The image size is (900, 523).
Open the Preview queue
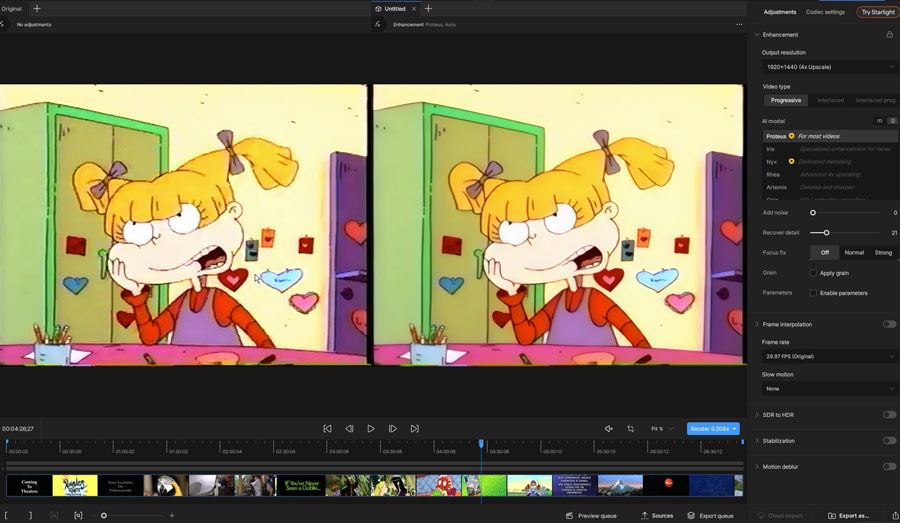[x=591, y=516]
